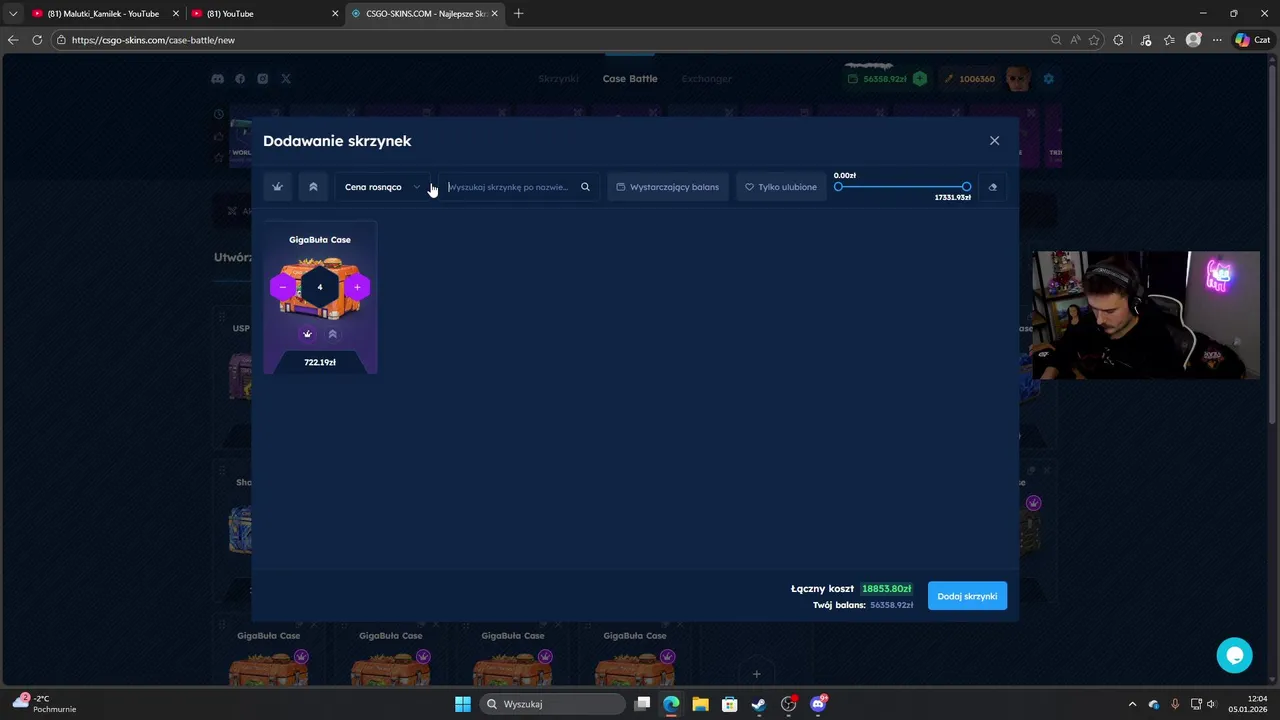Click the crown filter icon in dialog toolbar
This screenshot has height=720, width=1280.
pyautogui.click(x=278, y=187)
